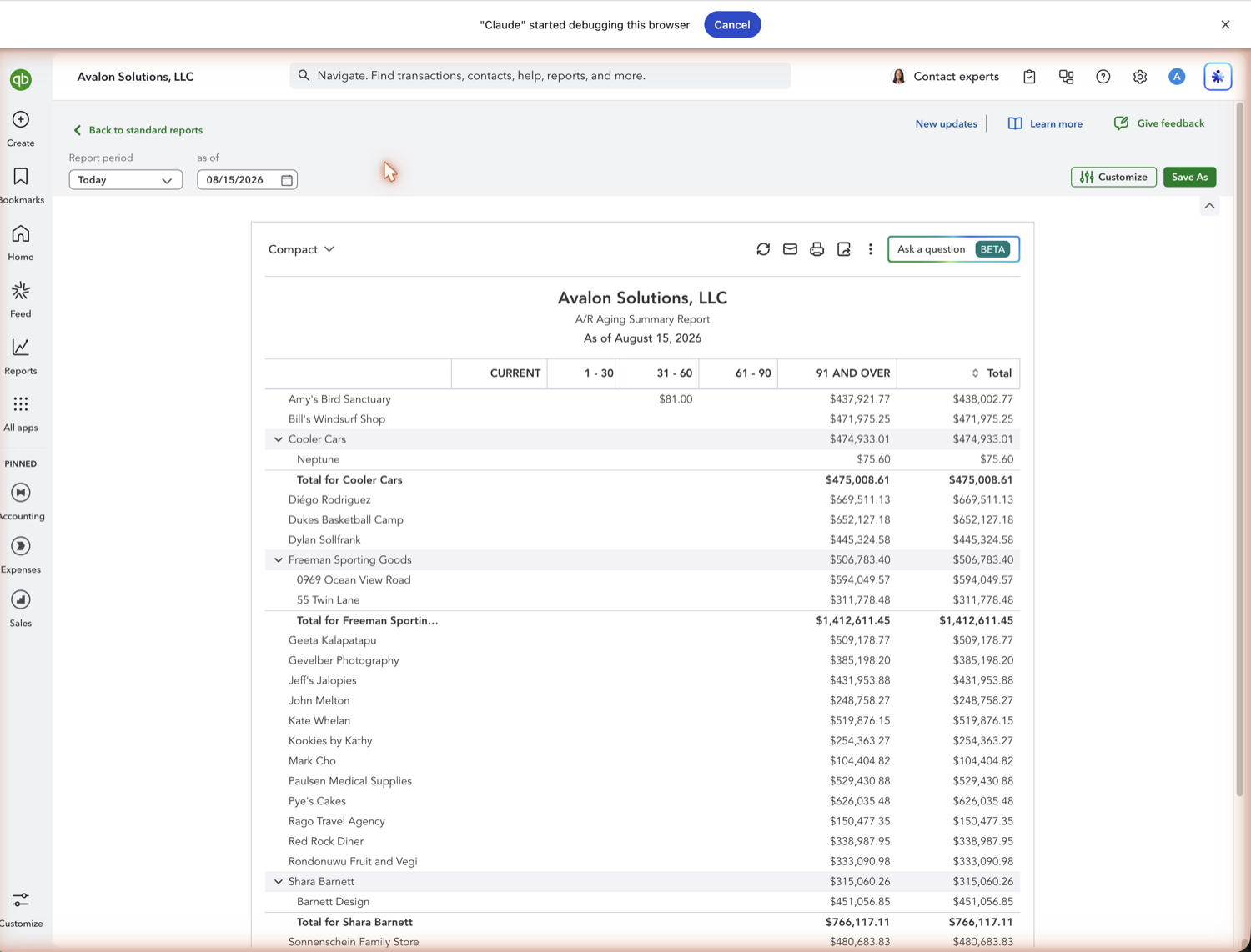Screen dimensions: 1251x952
Task: Open the sidebar Customize settings
Action: 21,909
